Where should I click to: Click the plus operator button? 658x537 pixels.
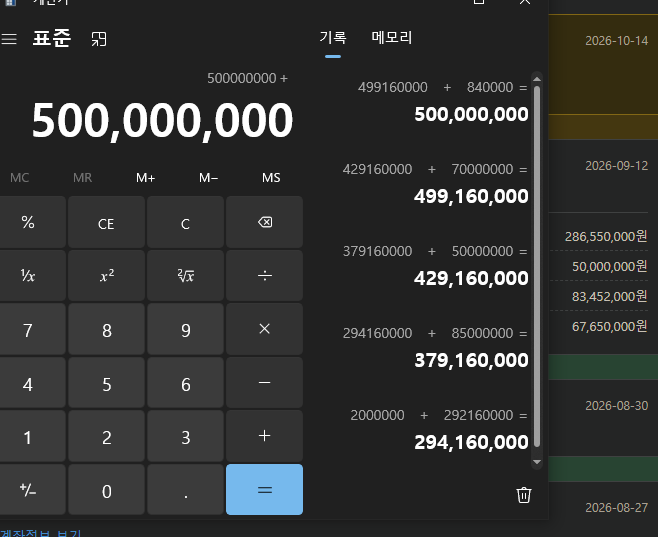(264, 436)
